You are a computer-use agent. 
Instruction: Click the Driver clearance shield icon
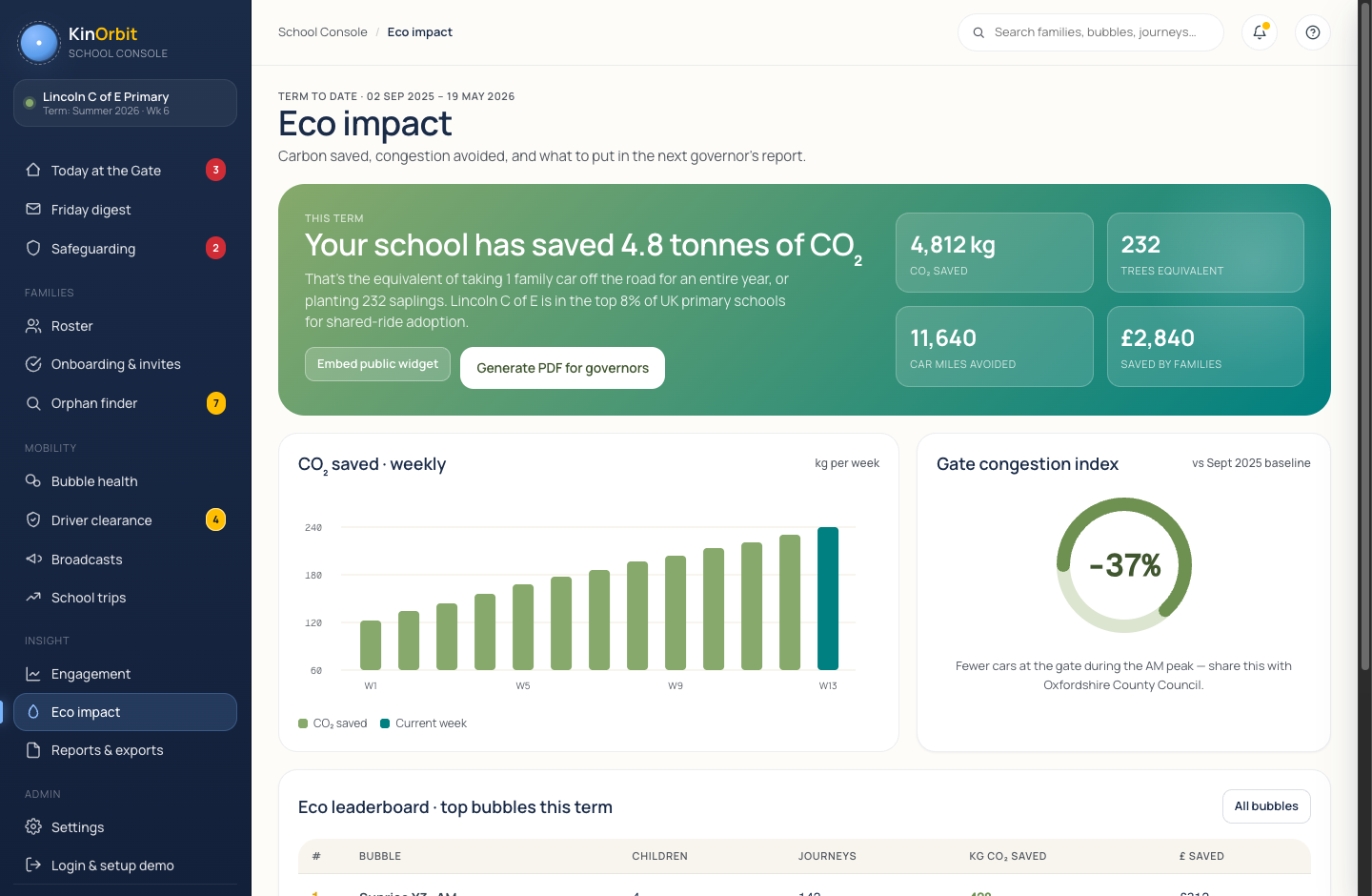tap(33, 519)
